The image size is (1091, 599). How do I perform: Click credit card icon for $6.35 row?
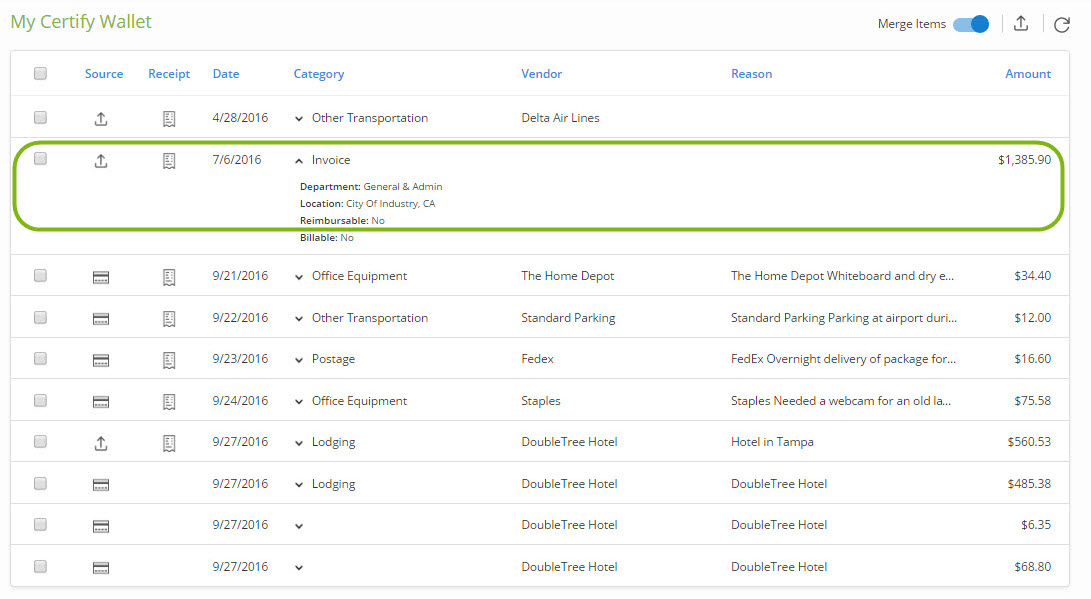click(x=101, y=527)
